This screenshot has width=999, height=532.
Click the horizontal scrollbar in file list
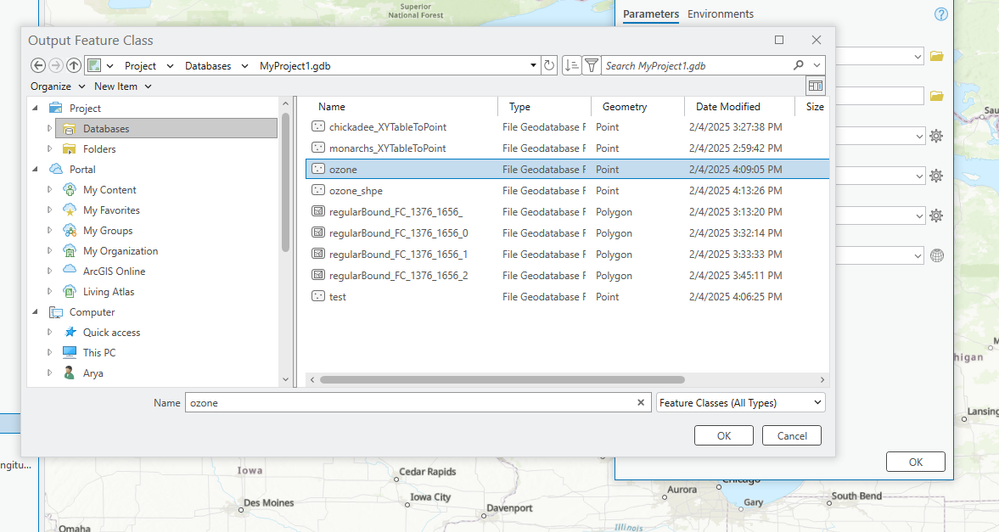[500, 380]
